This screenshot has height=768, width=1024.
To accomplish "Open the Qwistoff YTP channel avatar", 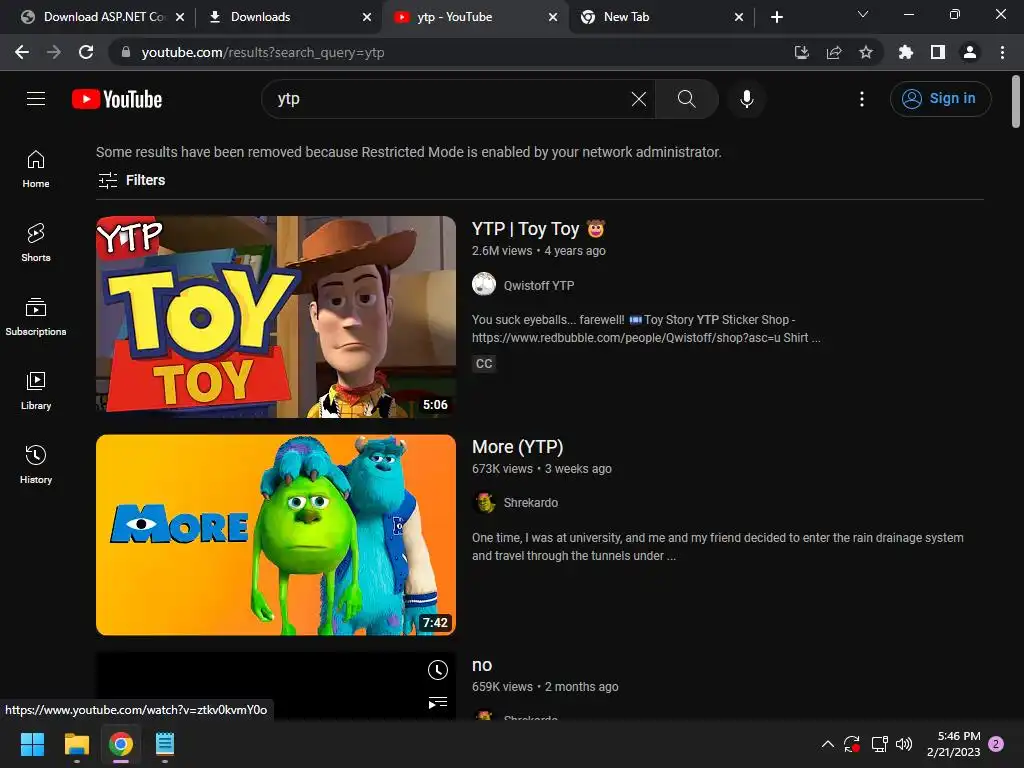I will point(484,285).
